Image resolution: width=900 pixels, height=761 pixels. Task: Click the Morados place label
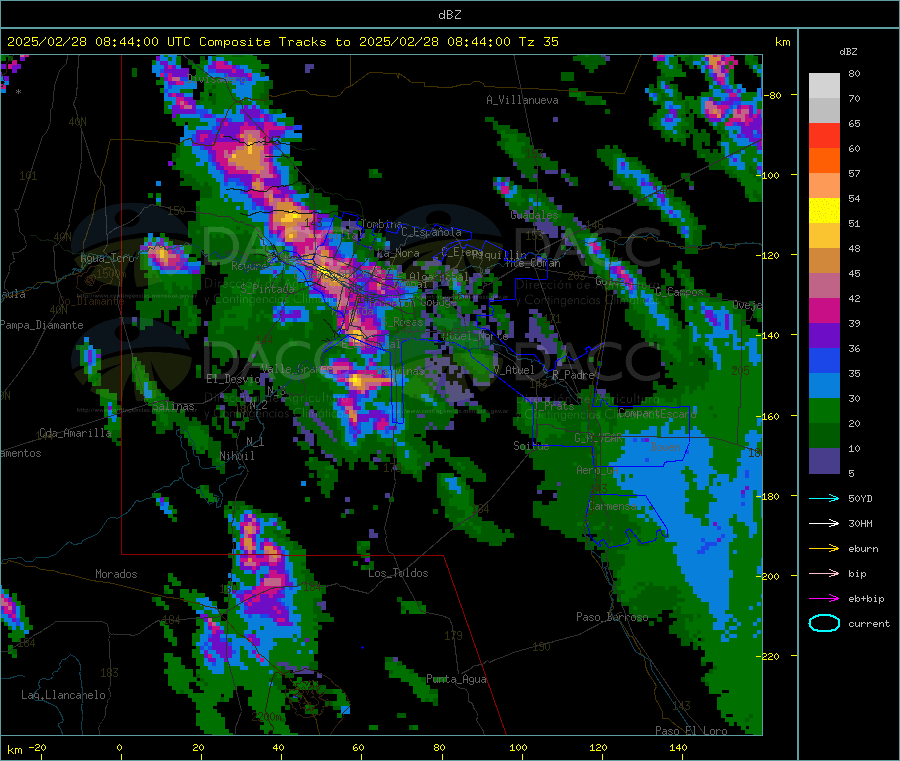116,574
